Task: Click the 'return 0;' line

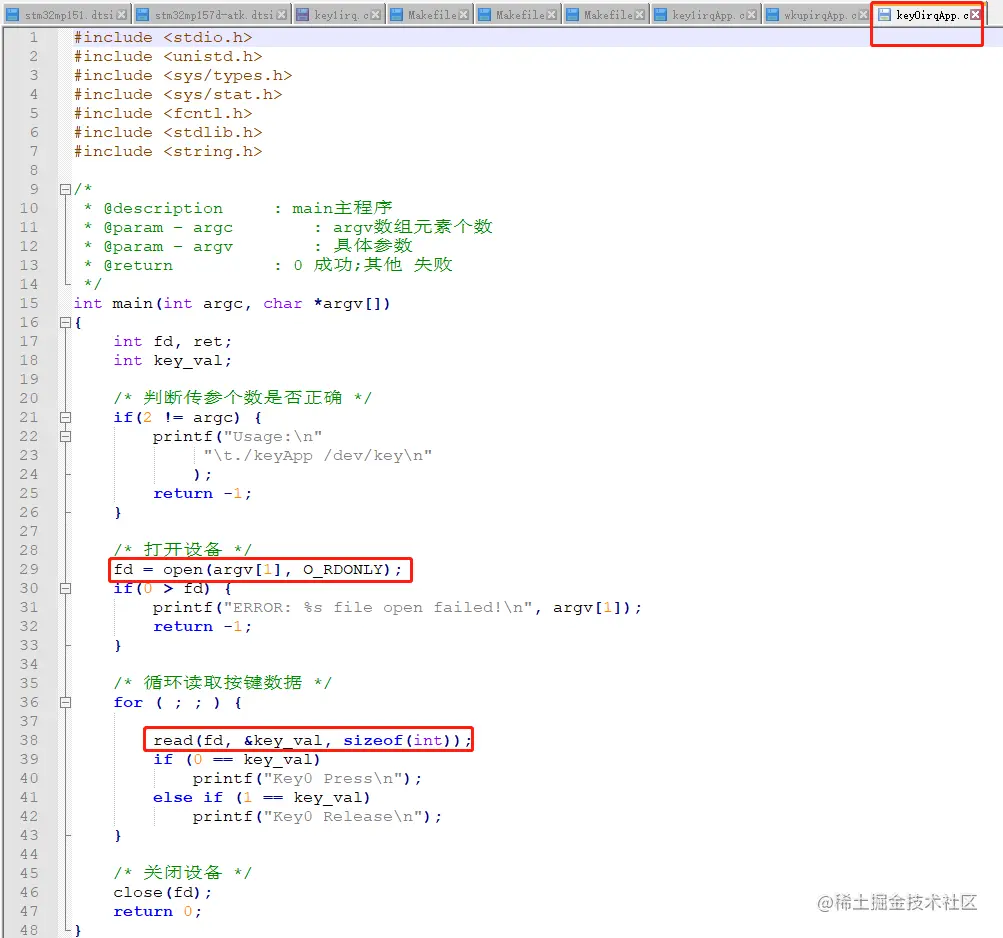Action: tap(157, 911)
